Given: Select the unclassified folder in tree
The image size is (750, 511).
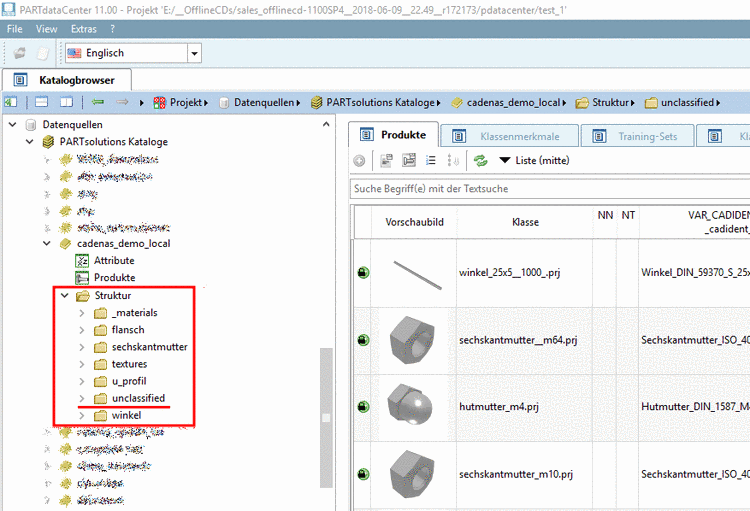Looking at the screenshot, I should point(138,398).
